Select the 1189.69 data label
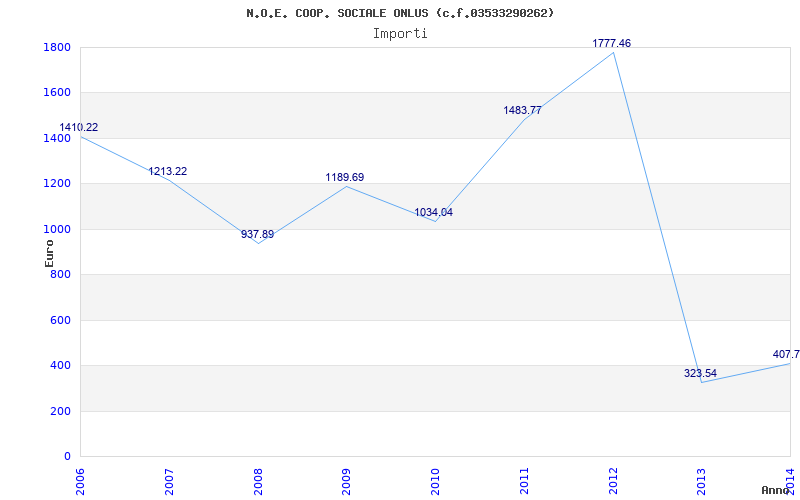Image resolution: width=800 pixels, height=500 pixels. click(x=345, y=178)
